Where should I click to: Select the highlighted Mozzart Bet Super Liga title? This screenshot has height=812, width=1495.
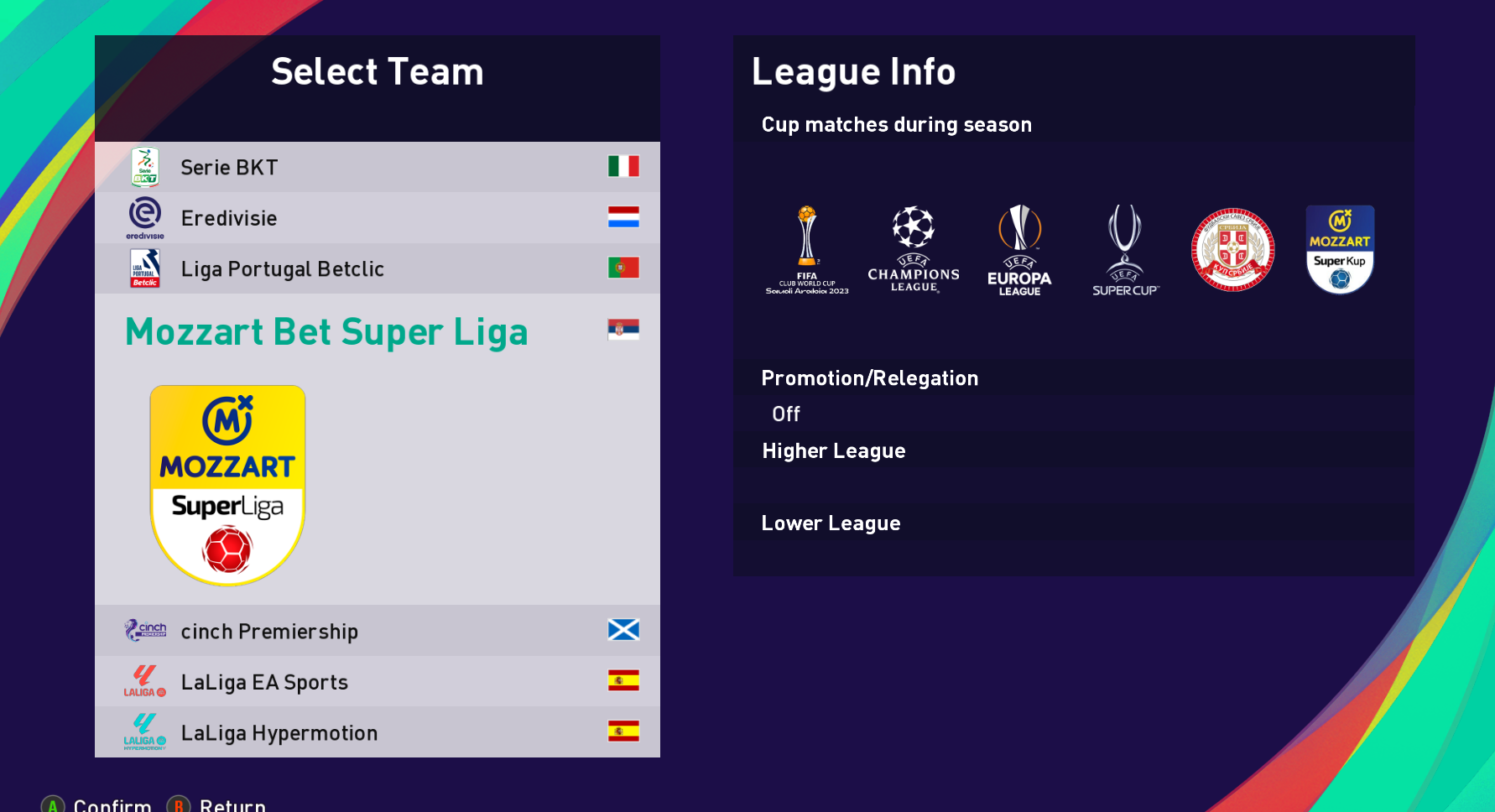pos(326,332)
